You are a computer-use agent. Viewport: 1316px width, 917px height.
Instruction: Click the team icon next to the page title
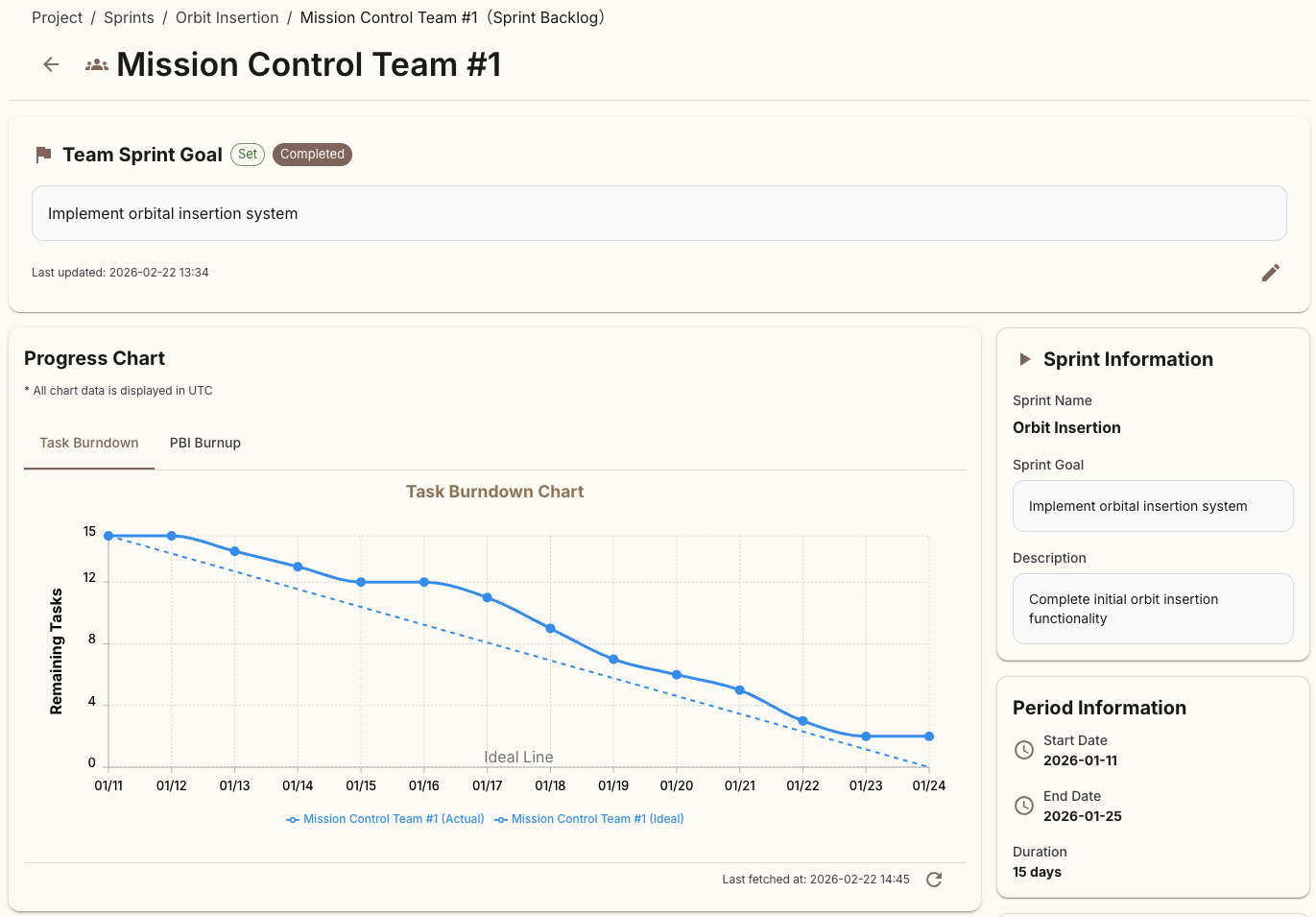pyautogui.click(x=96, y=64)
